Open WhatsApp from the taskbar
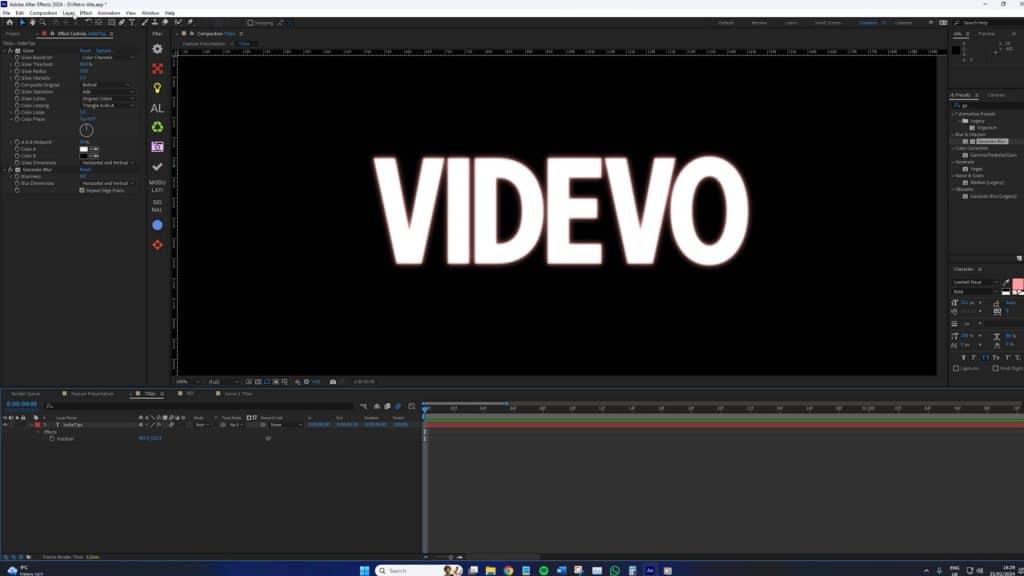The width and height of the screenshot is (1024, 576). [615, 570]
